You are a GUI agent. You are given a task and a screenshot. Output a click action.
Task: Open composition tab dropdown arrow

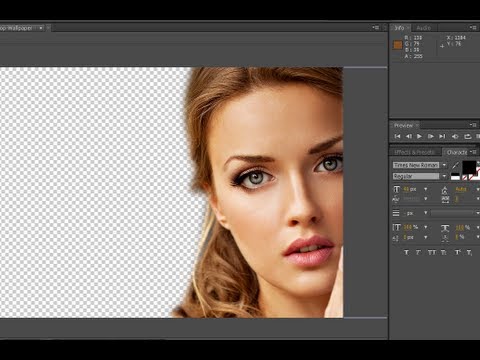tap(41, 28)
